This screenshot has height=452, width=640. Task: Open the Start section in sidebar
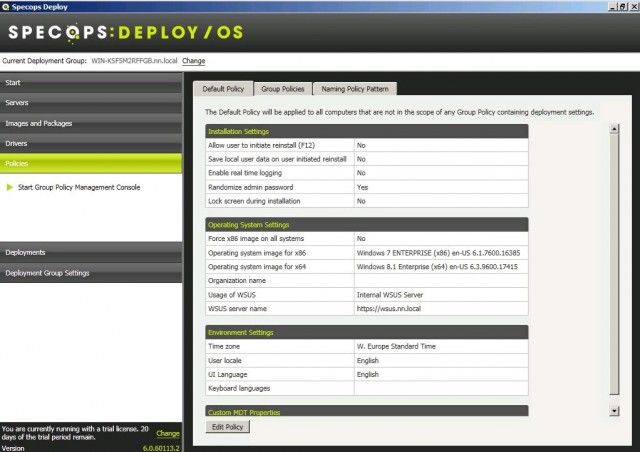point(91,82)
